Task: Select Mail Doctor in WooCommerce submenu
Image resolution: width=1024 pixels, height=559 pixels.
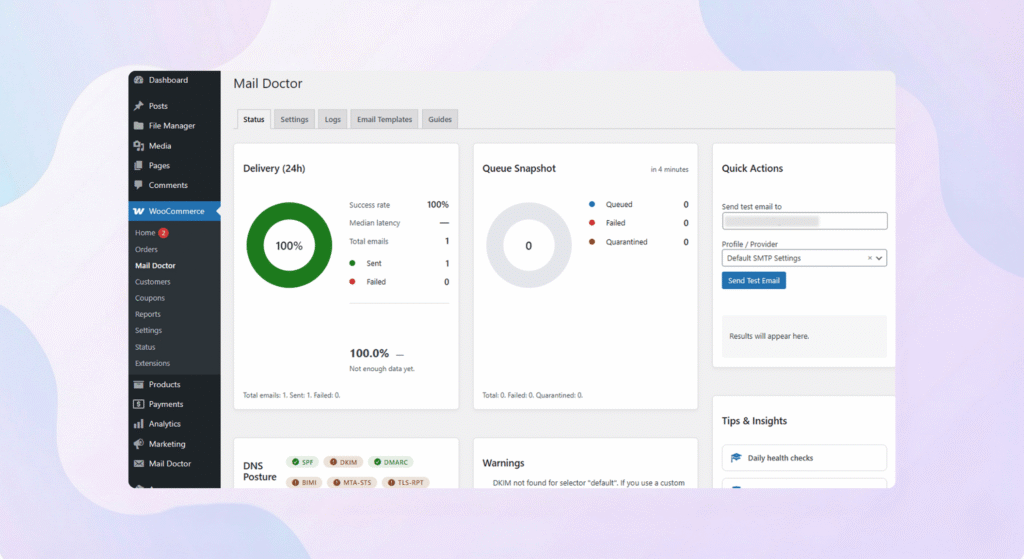Action: [155, 266]
